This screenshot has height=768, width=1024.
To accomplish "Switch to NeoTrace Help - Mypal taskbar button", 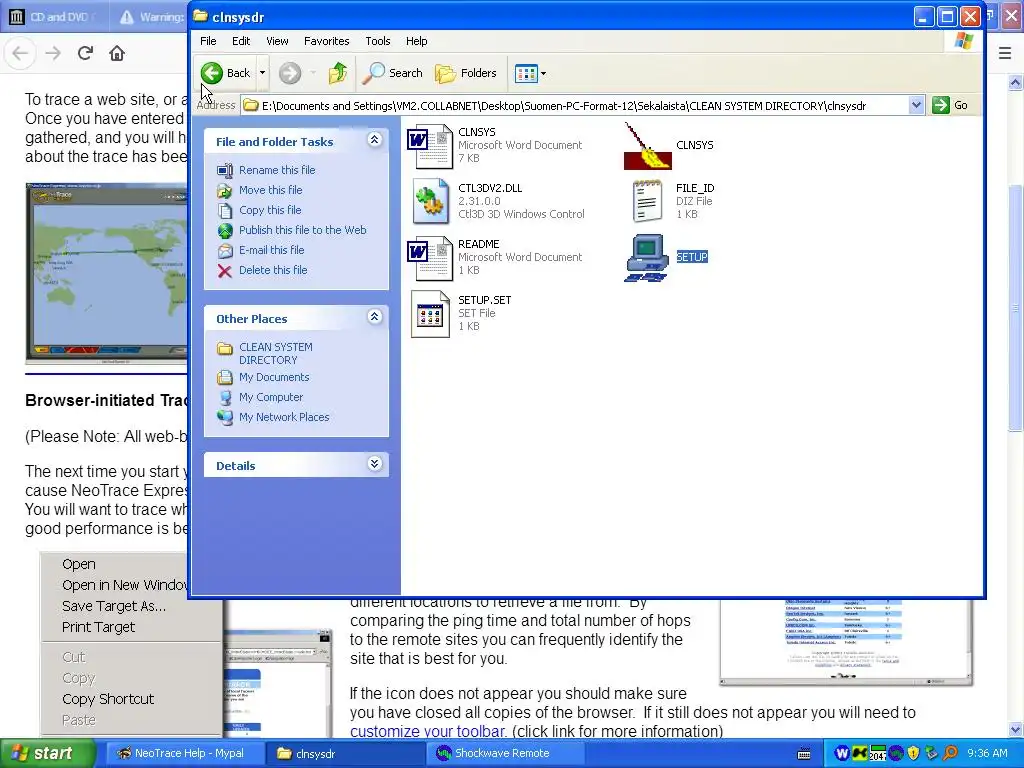I will pos(185,754).
